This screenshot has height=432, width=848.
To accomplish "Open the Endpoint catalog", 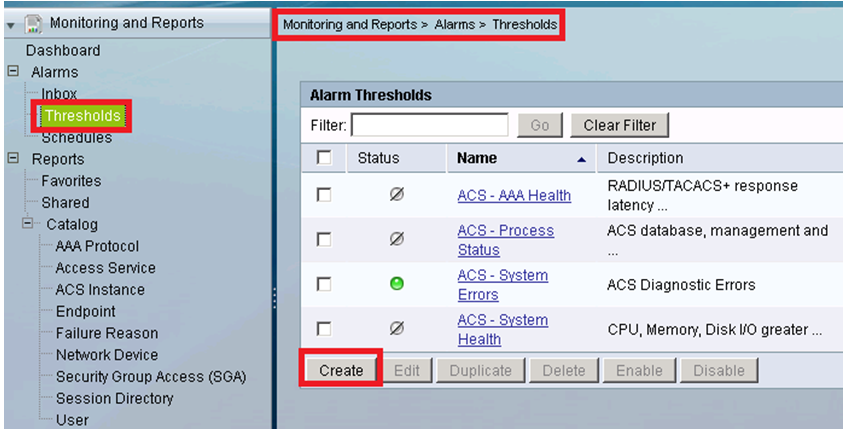I will tap(85, 312).
